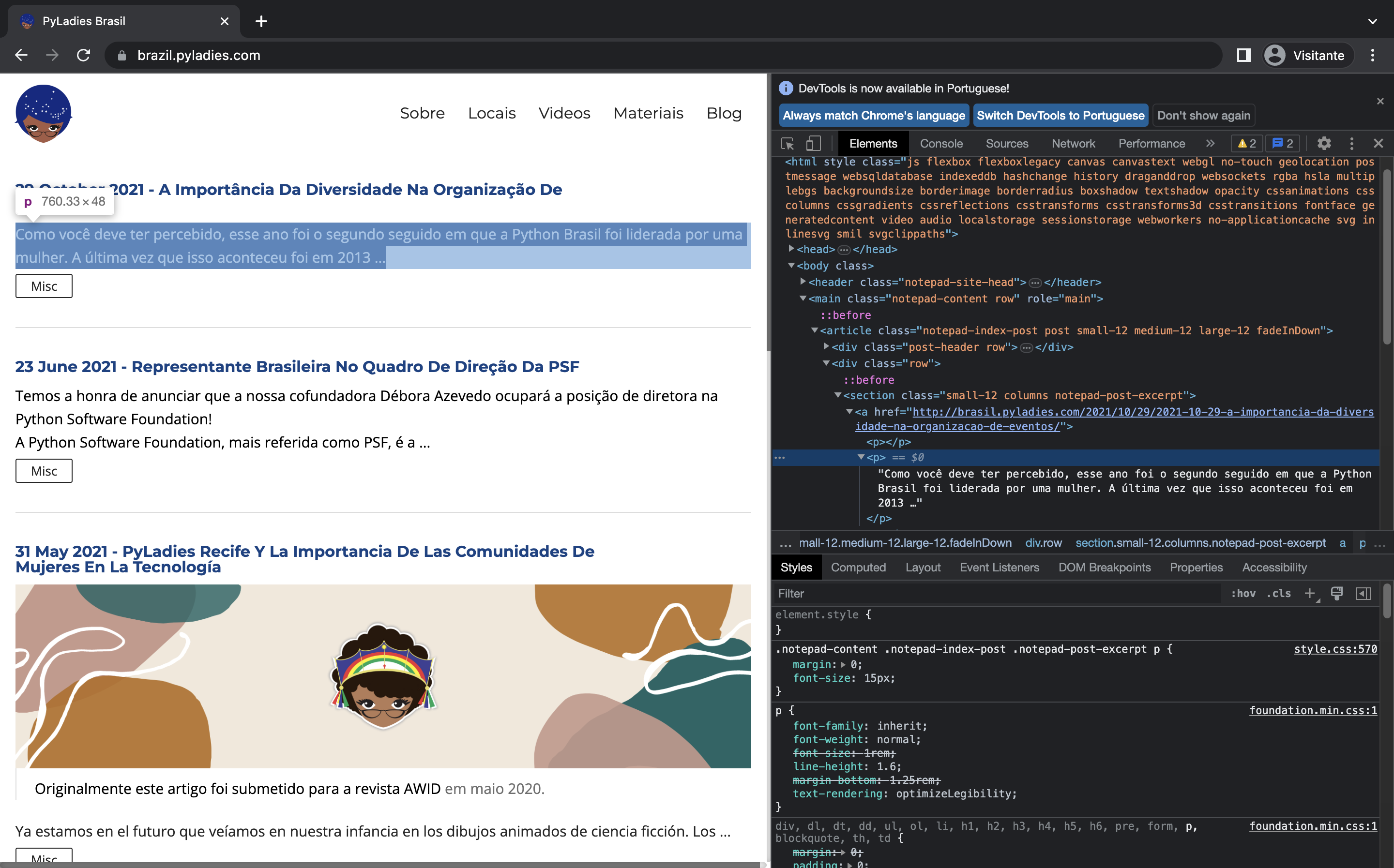Open style.css:570 source link
The width and height of the screenshot is (1394, 868).
click(x=1335, y=649)
